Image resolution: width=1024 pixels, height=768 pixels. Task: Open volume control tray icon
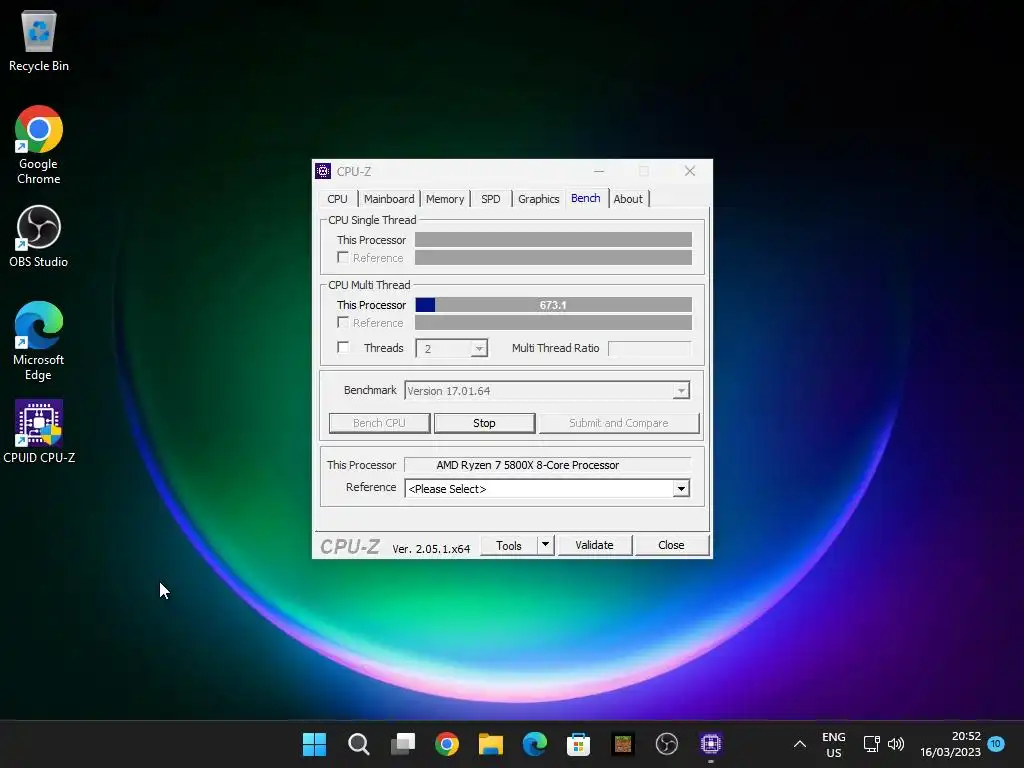pyautogui.click(x=896, y=744)
